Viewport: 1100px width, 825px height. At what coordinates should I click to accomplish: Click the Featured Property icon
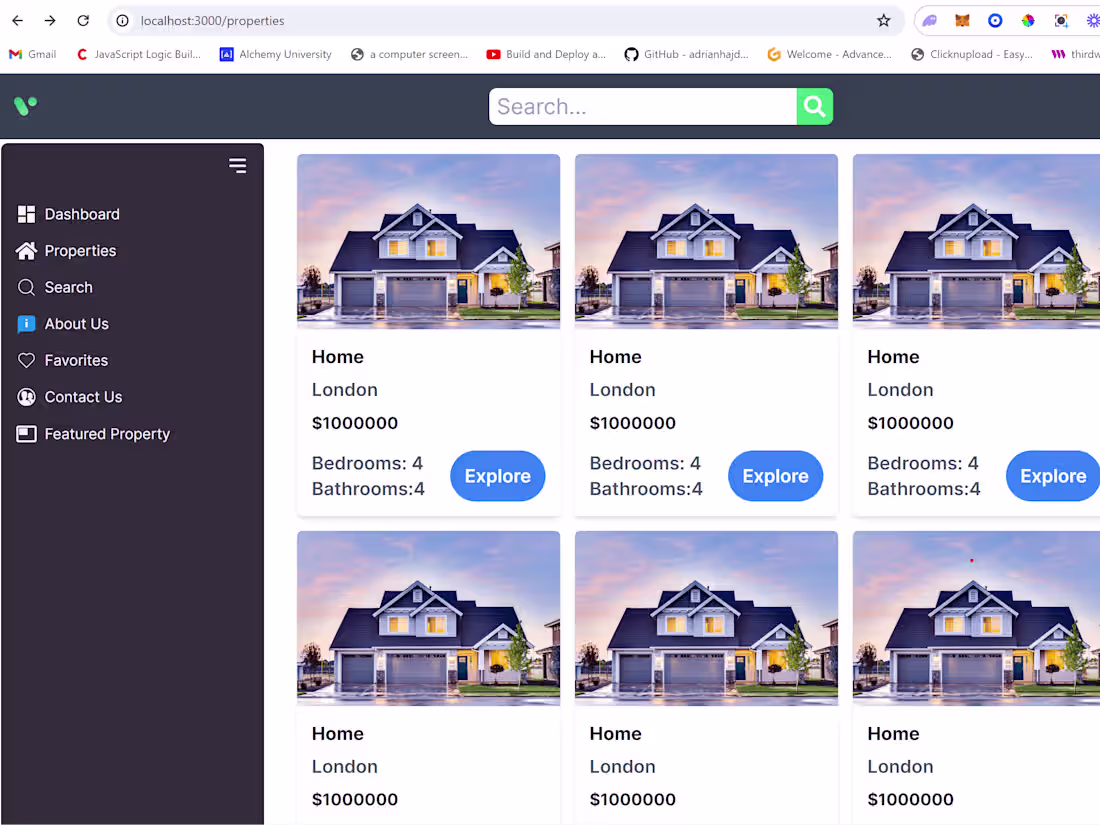(x=24, y=433)
